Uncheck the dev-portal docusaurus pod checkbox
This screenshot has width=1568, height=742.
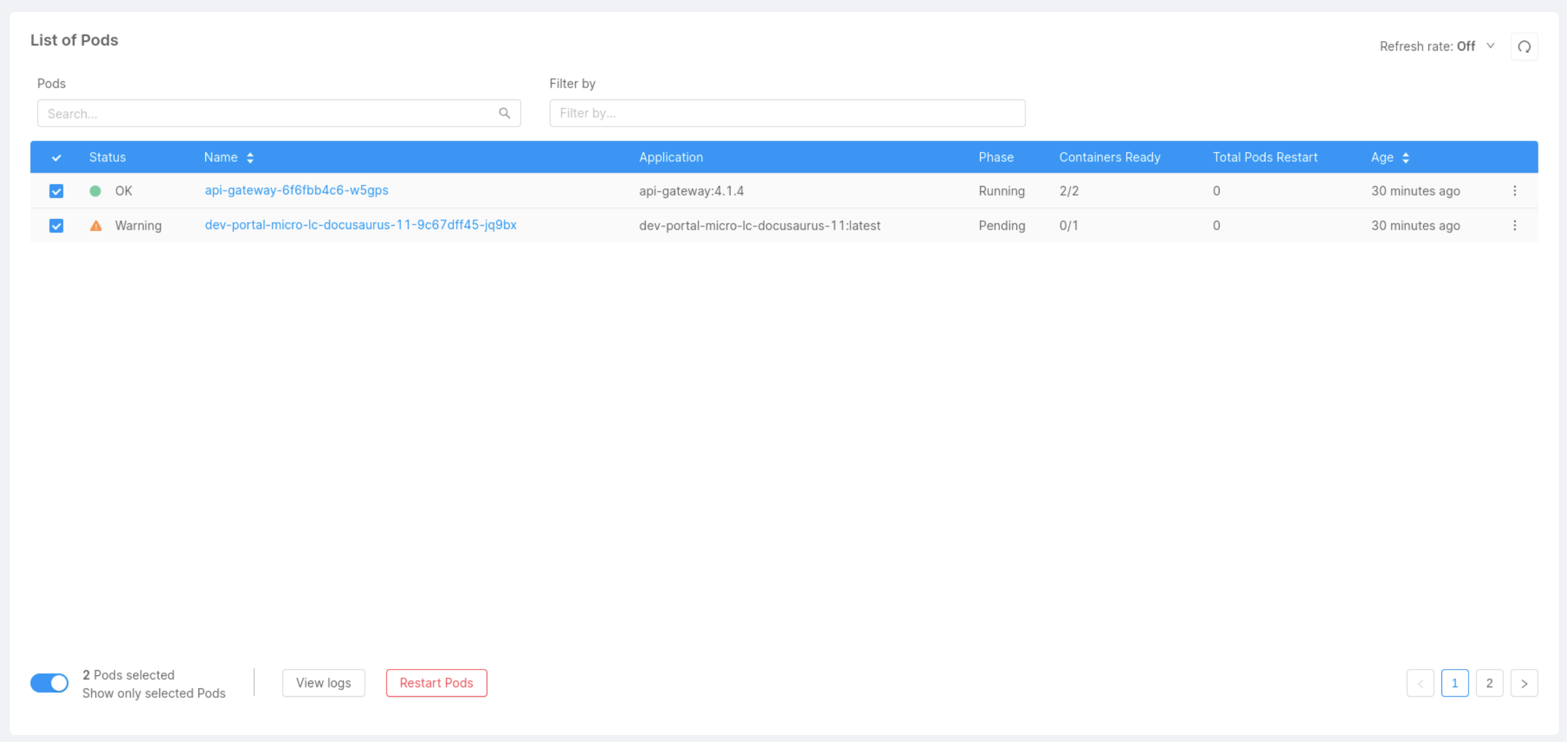pyautogui.click(x=56, y=226)
